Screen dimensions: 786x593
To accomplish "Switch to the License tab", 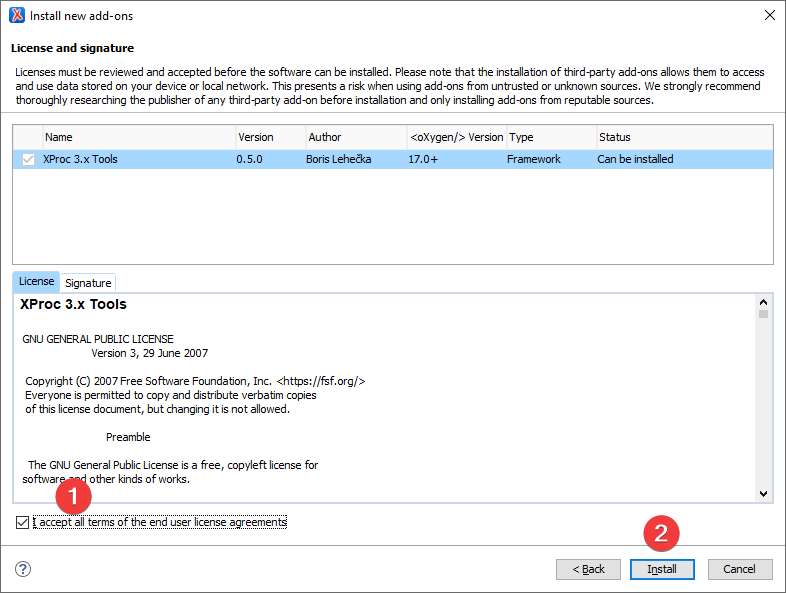I will pyautogui.click(x=36, y=282).
